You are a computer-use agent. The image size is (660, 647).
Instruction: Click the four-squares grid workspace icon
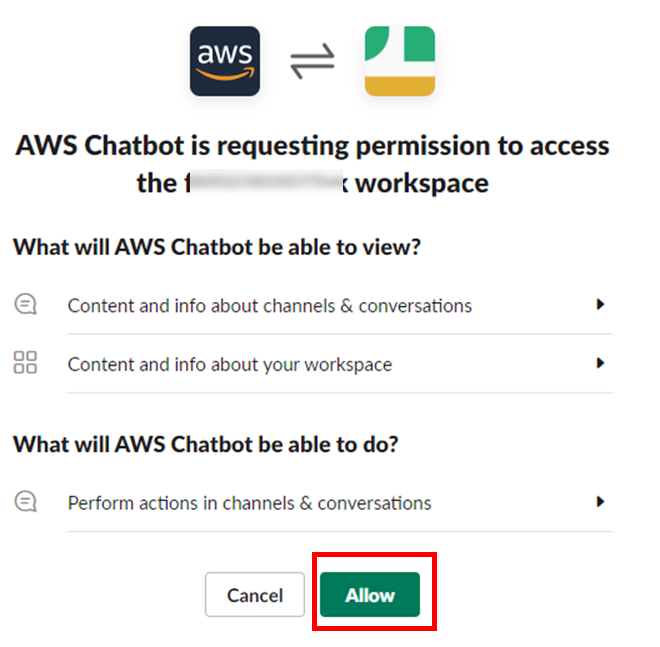point(25,362)
